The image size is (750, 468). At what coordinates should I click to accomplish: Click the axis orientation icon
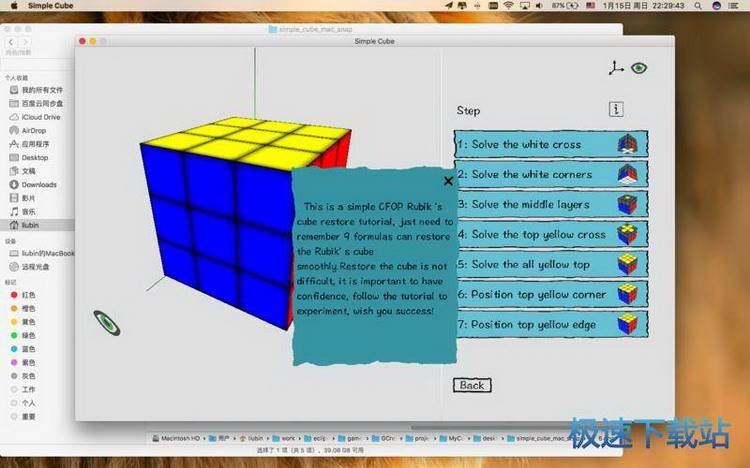615,68
